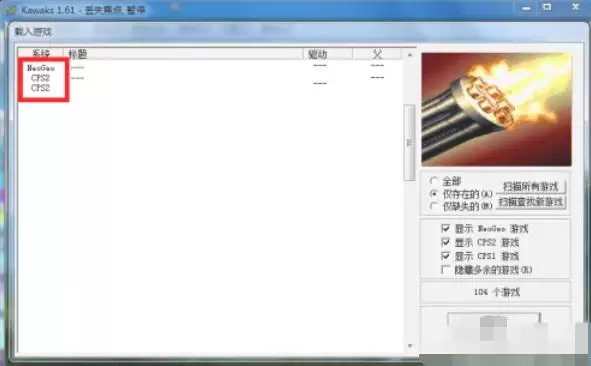Click the up arrow of list scrollbar
The width and height of the screenshot is (591, 366).
point(410,55)
